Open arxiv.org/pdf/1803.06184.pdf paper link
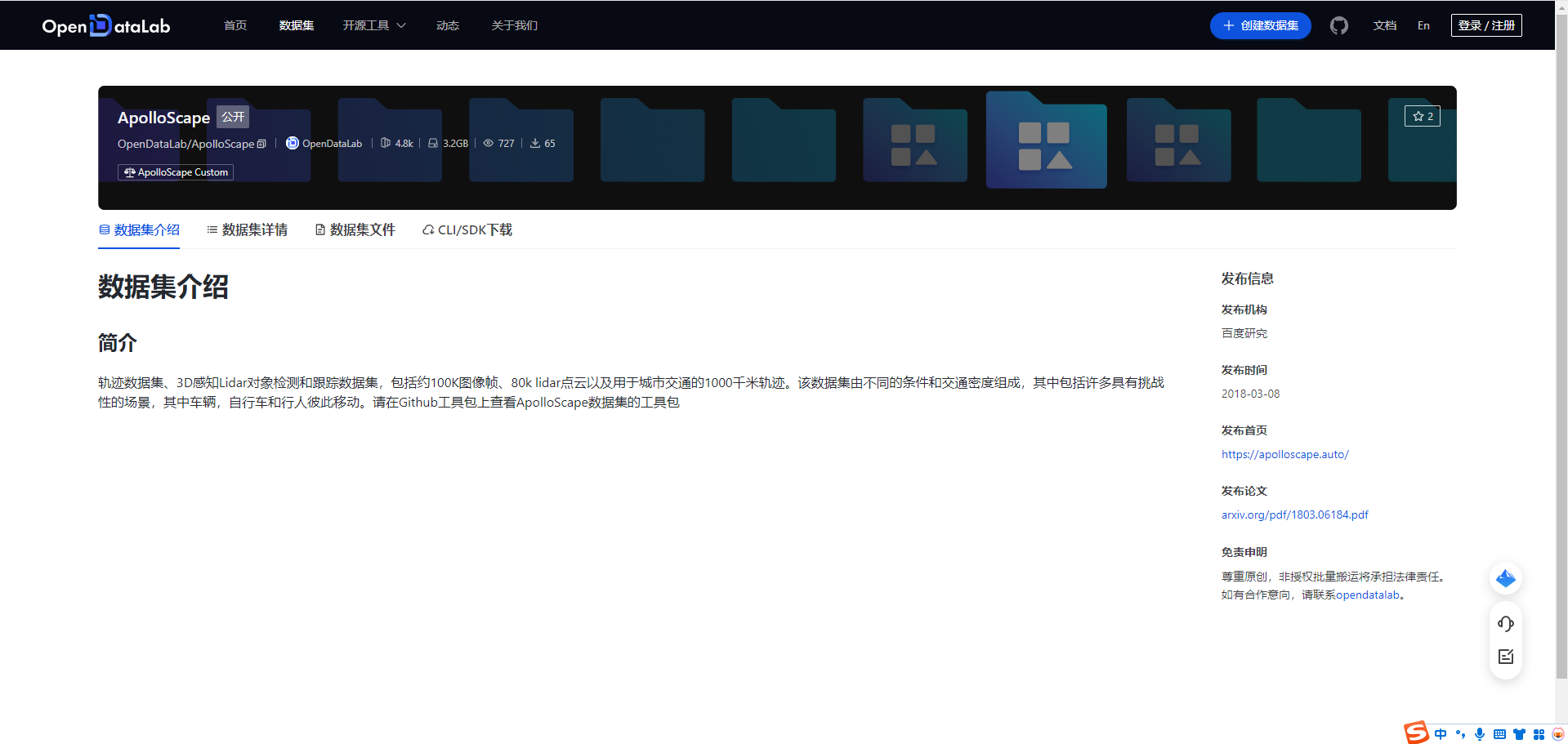The image size is (1568, 744). [1294, 515]
